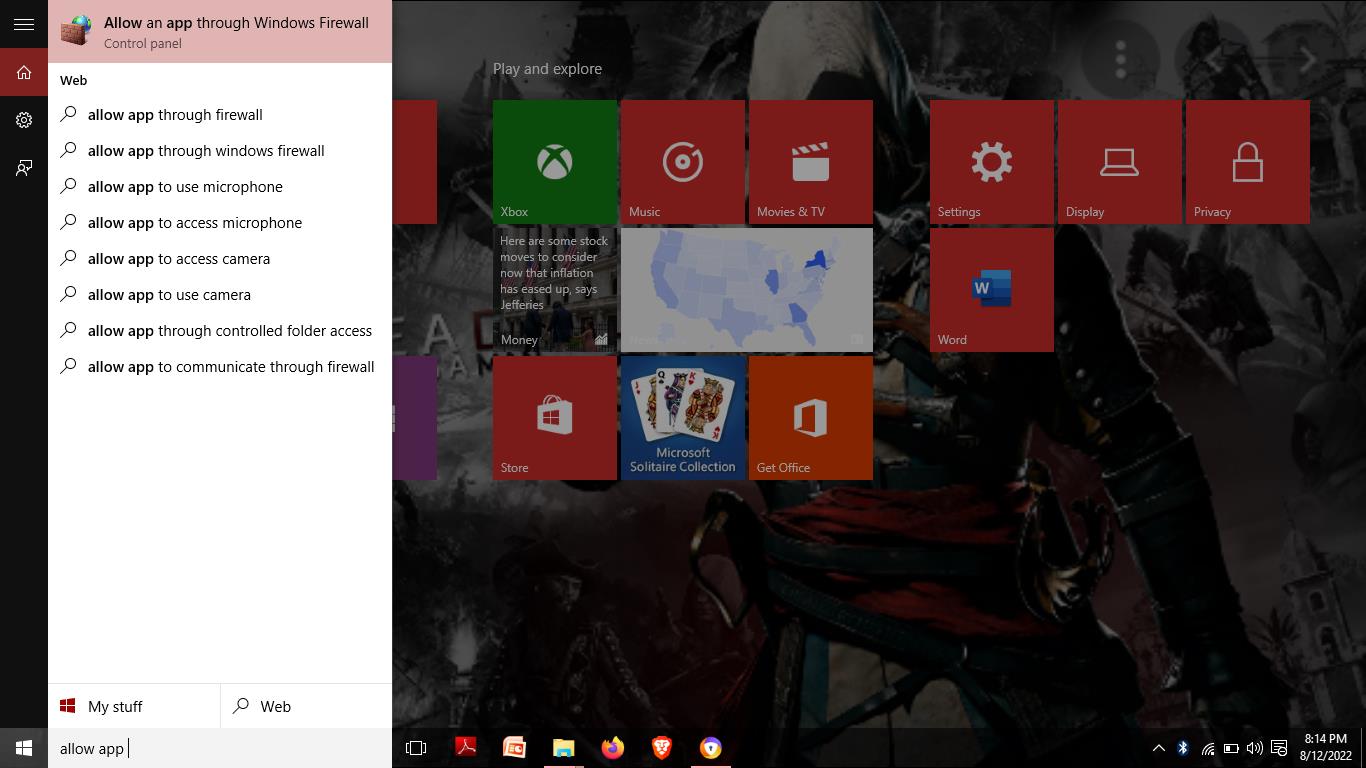
Task: Open the battery status tray icon
Action: [1231, 748]
